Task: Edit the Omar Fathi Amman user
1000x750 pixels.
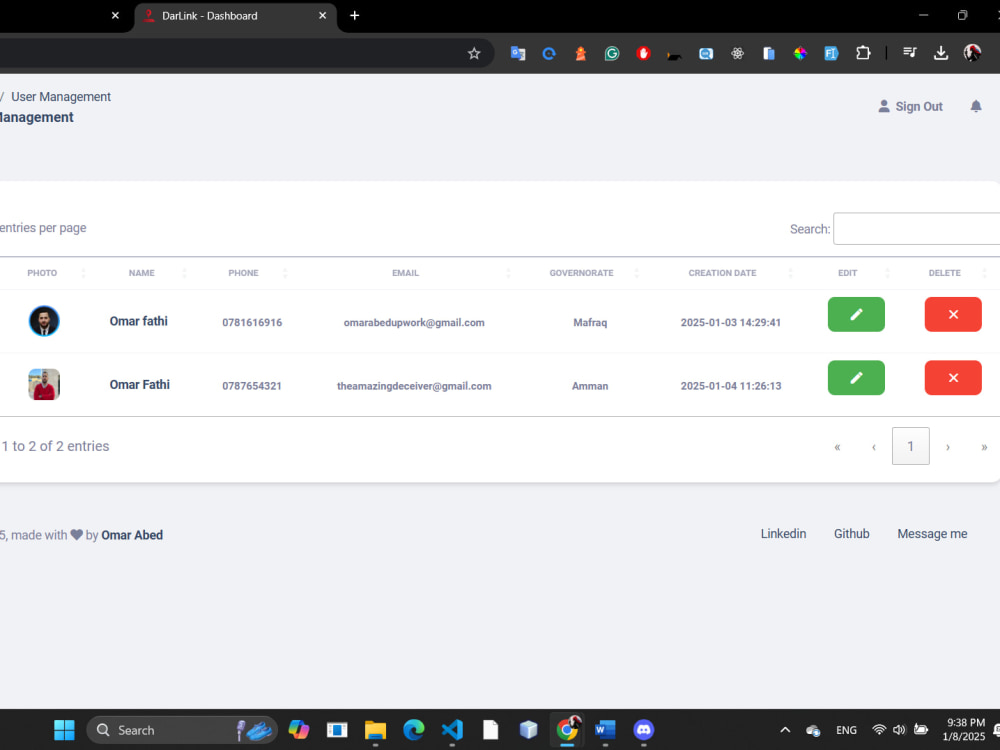Action: pyautogui.click(x=856, y=378)
